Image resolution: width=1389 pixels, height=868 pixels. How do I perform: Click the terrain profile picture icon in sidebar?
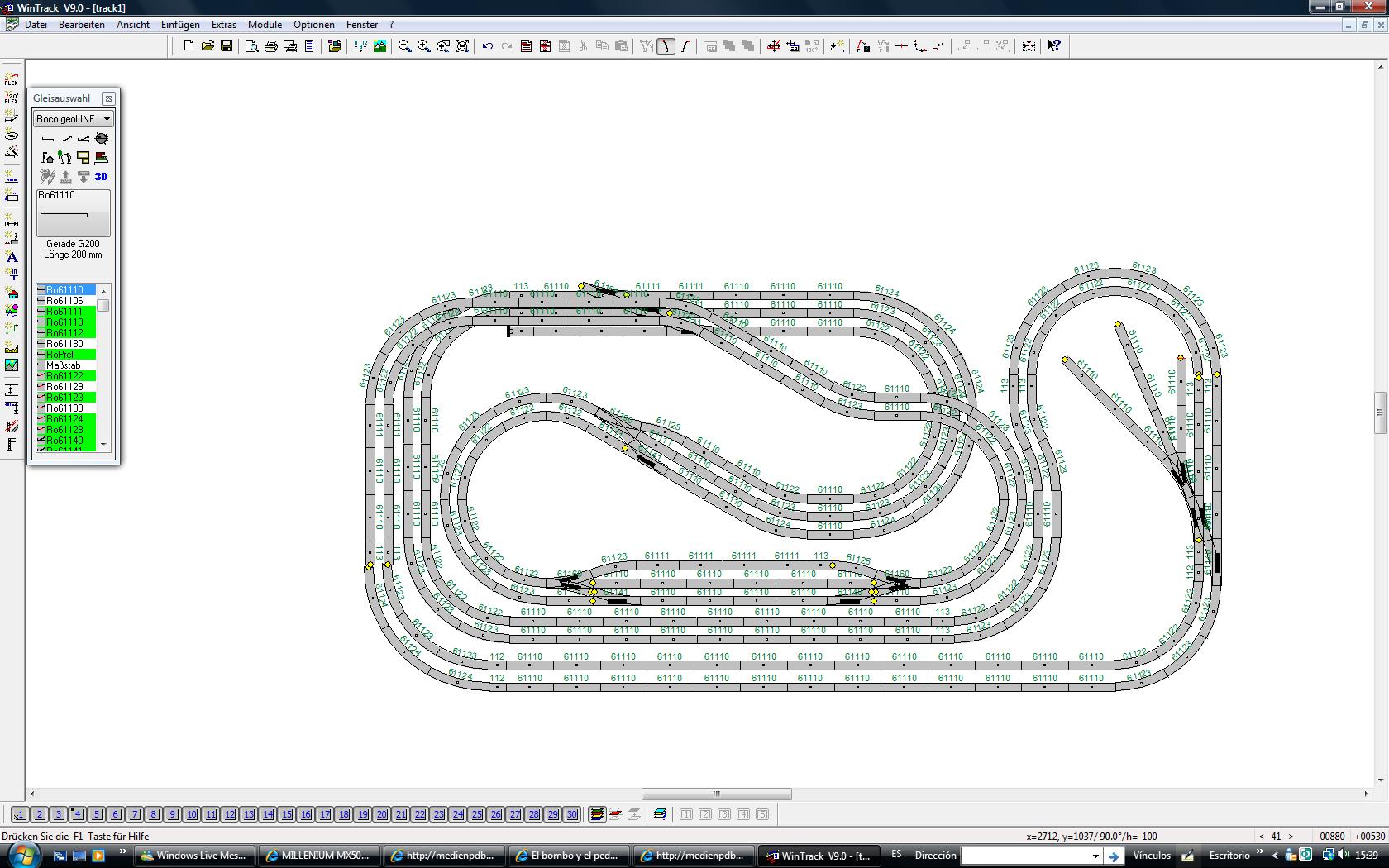coord(12,365)
